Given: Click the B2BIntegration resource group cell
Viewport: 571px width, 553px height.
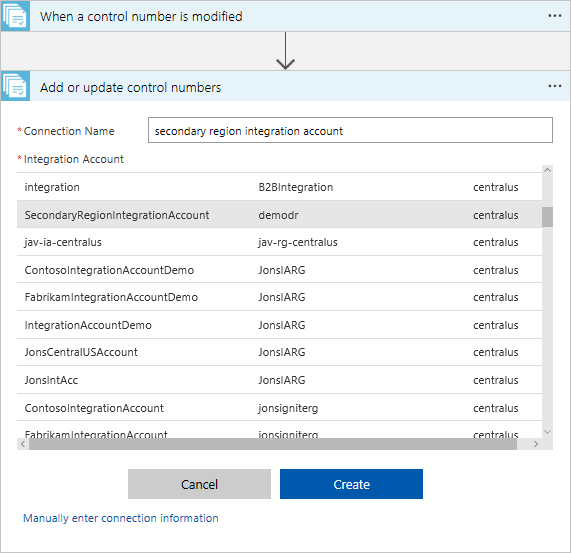Looking at the screenshot, I should 296,187.
